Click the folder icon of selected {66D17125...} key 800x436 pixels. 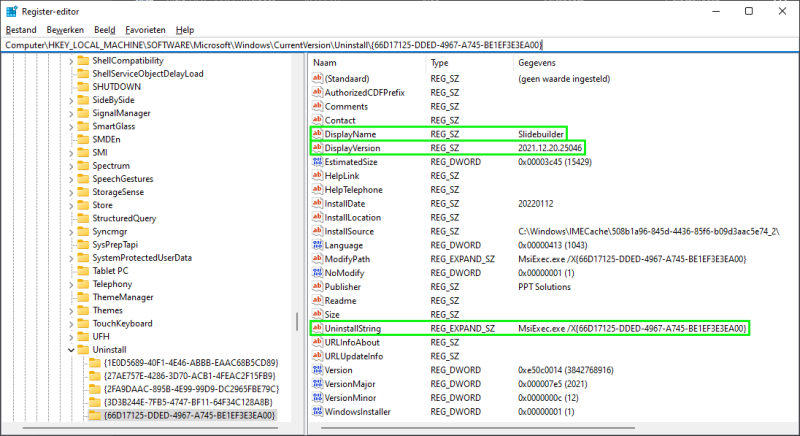(94, 415)
